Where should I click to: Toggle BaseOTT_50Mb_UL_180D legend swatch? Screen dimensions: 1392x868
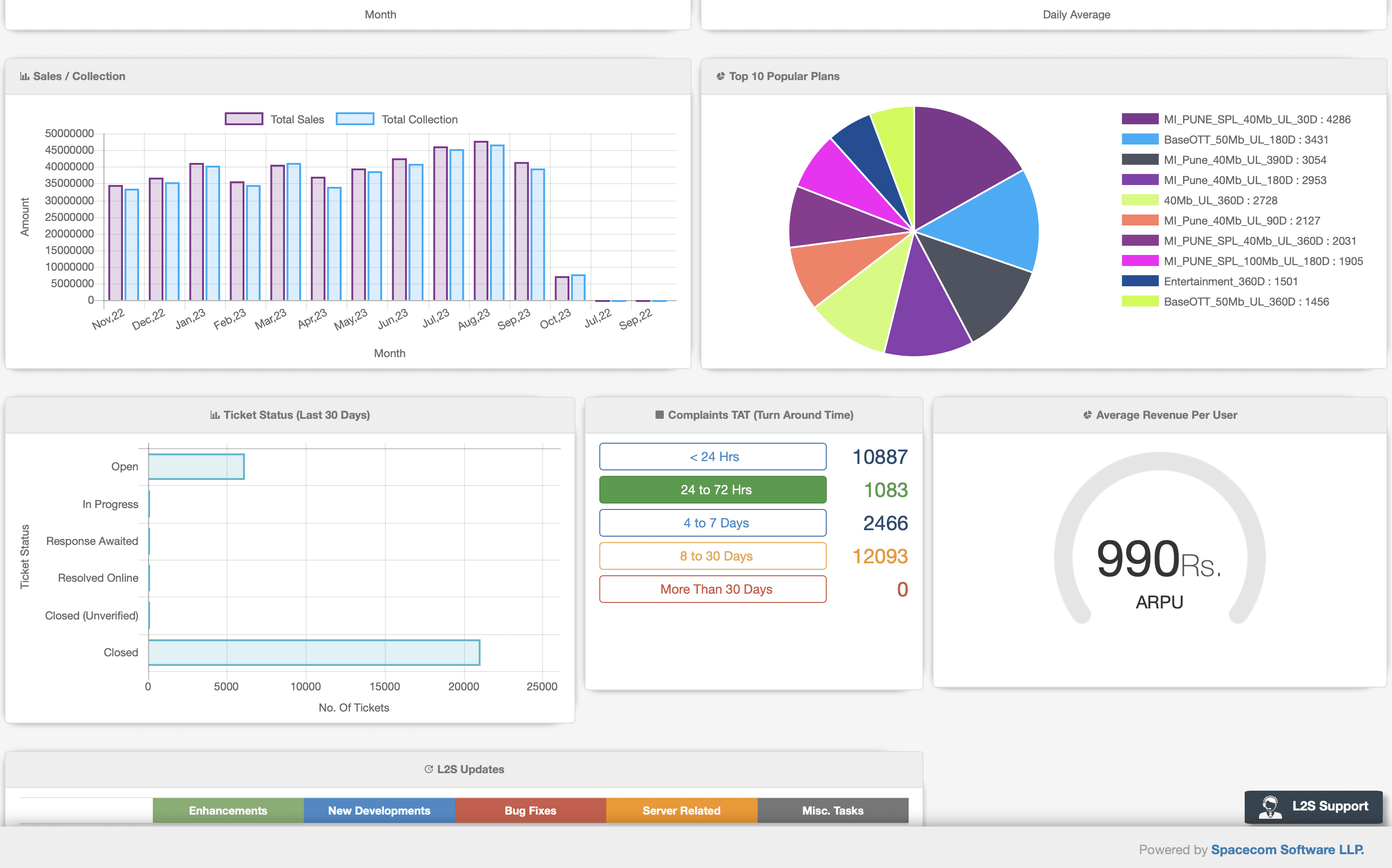click(x=1140, y=139)
